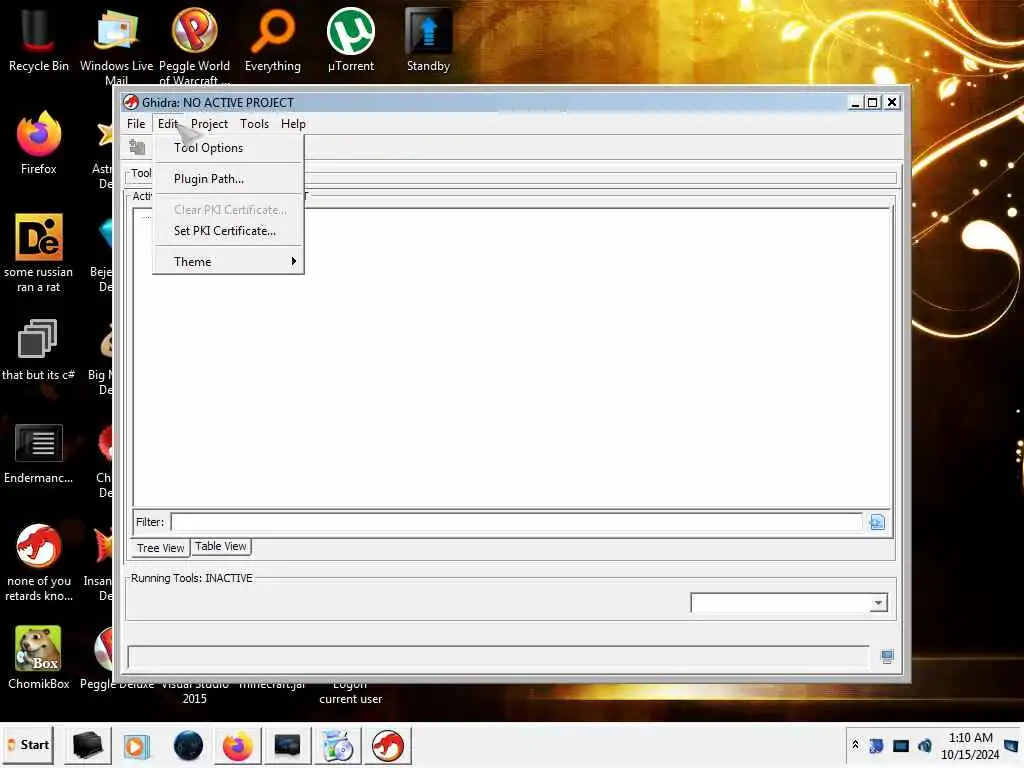Launch Firefox from desktop
Image resolution: width=1024 pixels, height=768 pixels.
pyautogui.click(x=39, y=143)
